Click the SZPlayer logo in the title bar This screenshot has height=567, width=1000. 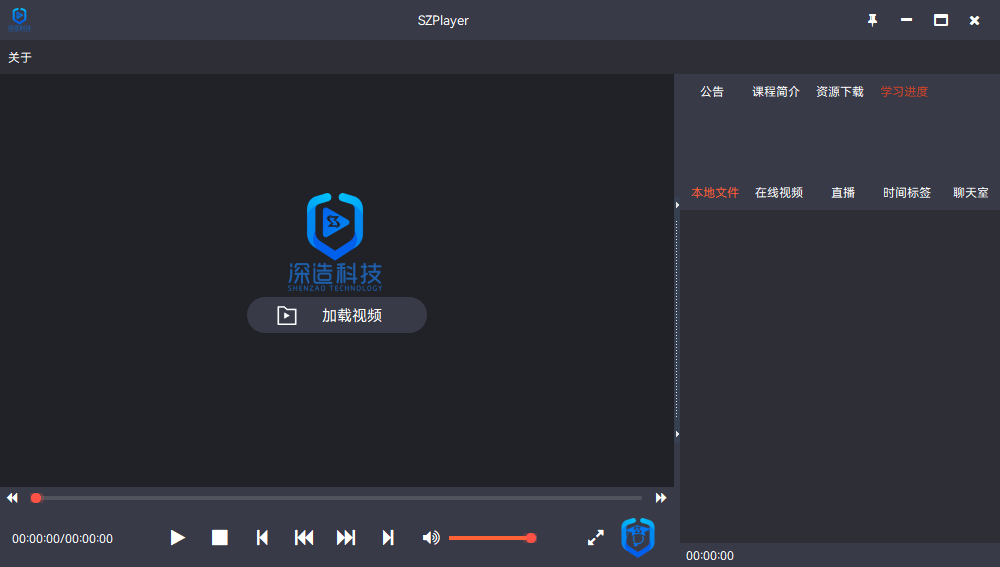[19, 19]
